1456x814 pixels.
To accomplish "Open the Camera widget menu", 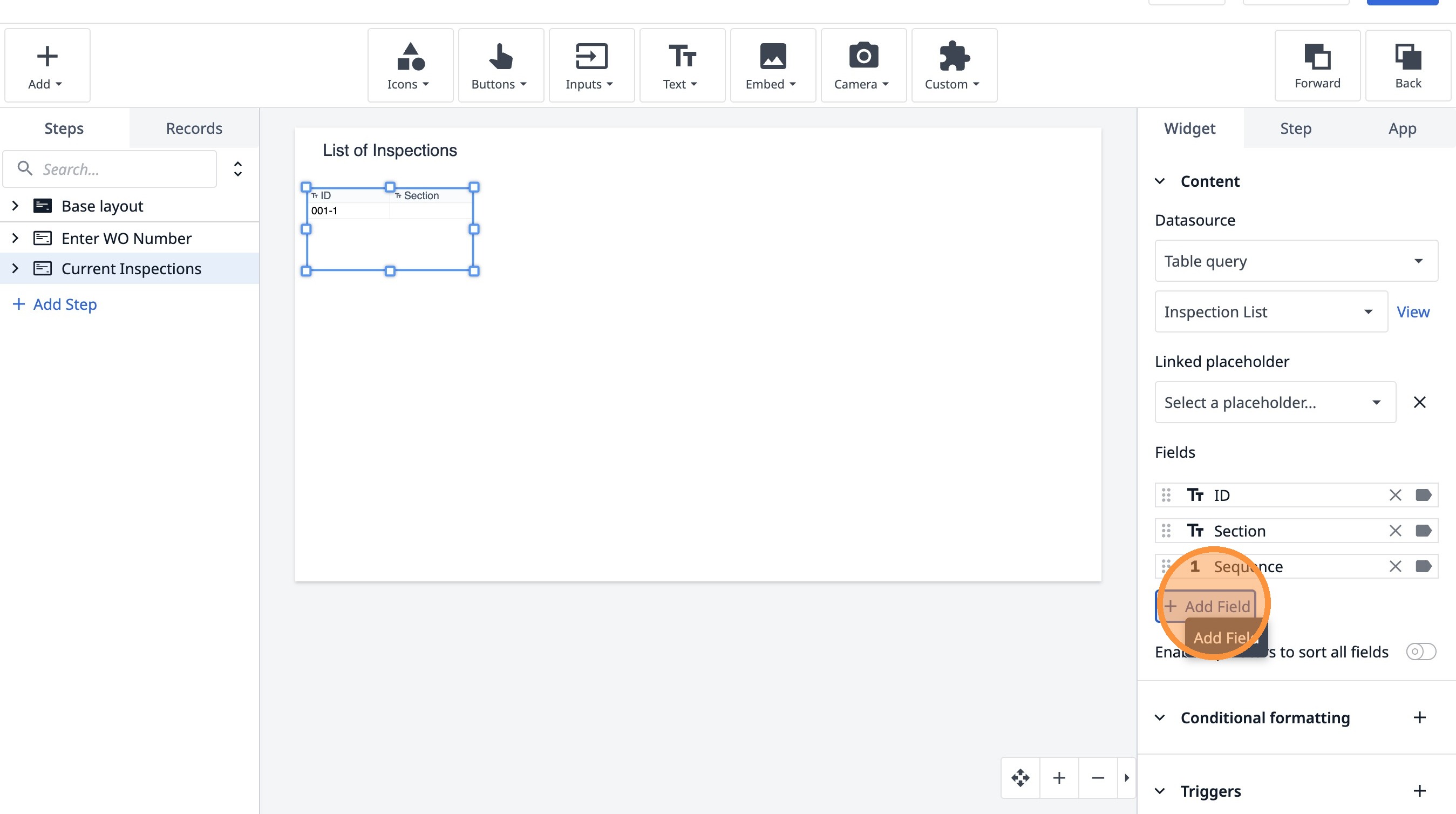I will coord(862,65).
